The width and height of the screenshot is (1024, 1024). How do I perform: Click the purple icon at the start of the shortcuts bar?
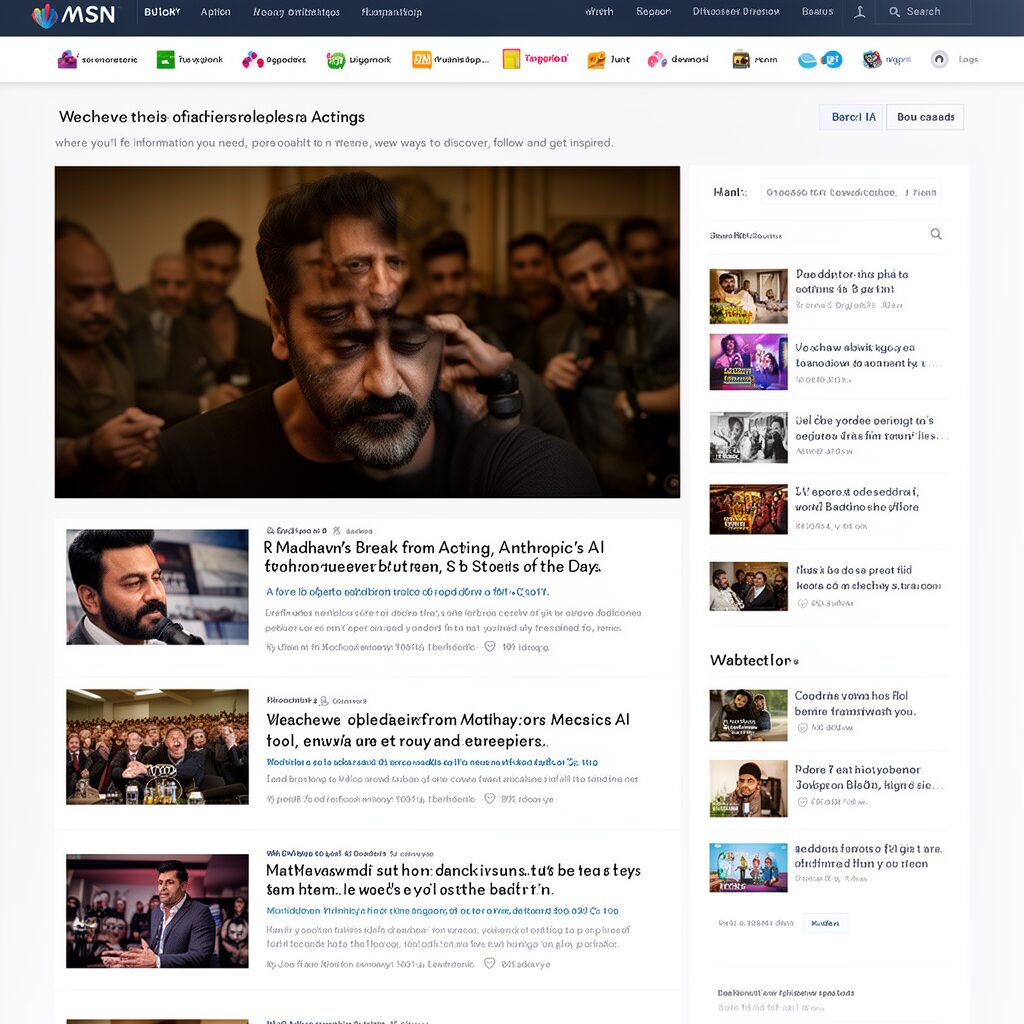click(67, 60)
